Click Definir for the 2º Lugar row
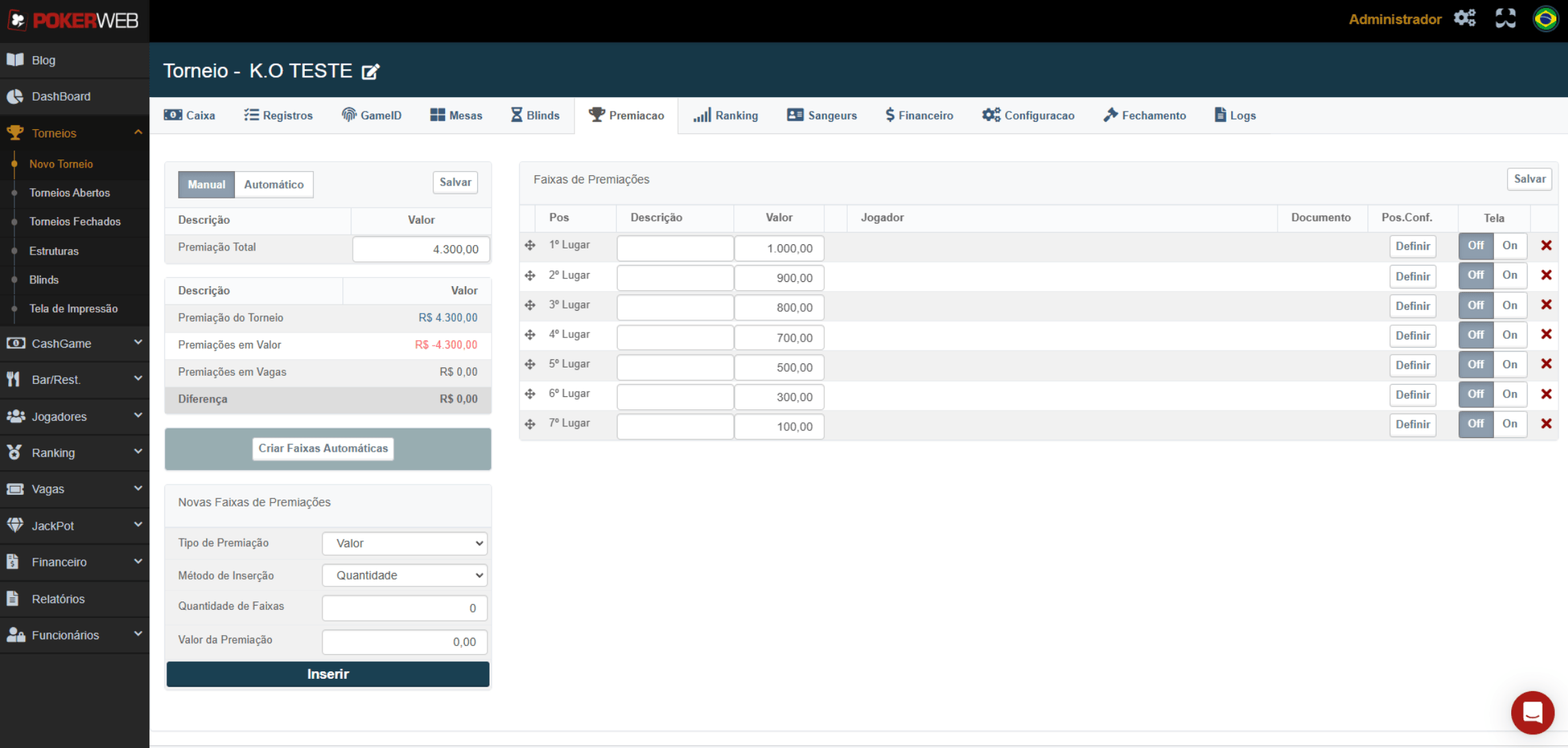1568x748 pixels. [x=1413, y=276]
